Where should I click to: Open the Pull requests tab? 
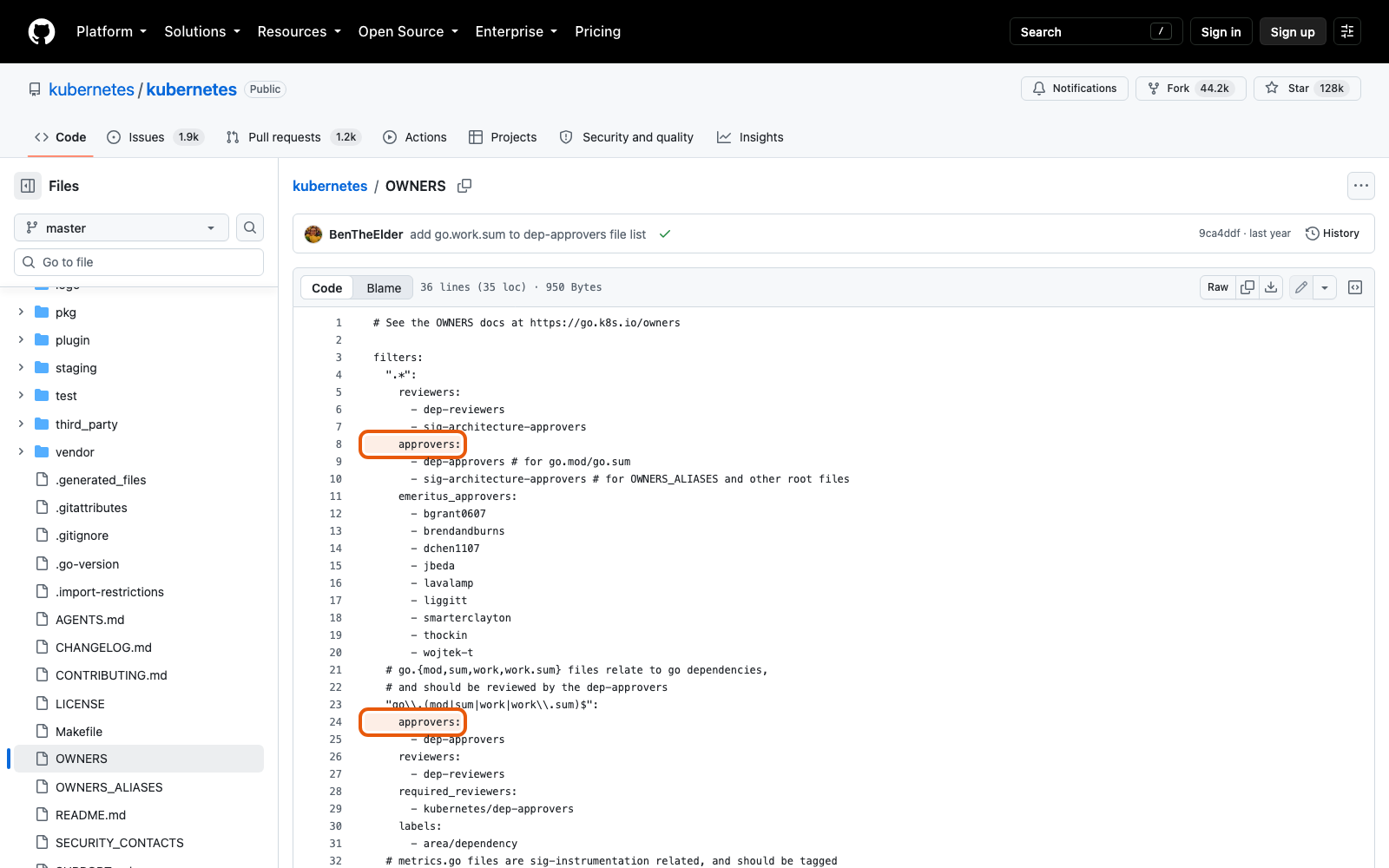[x=293, y=137]
